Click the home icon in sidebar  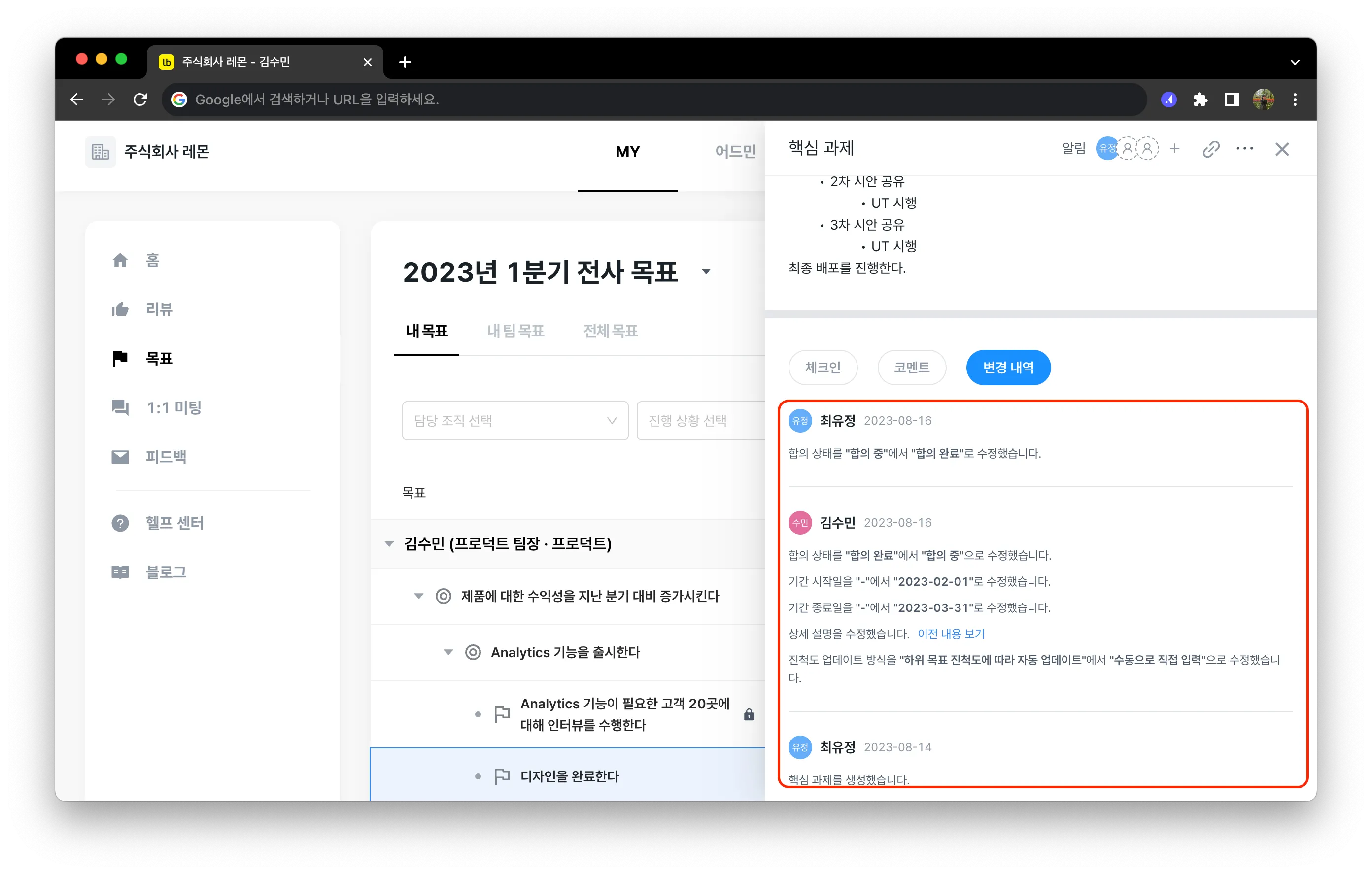point(120,260)
